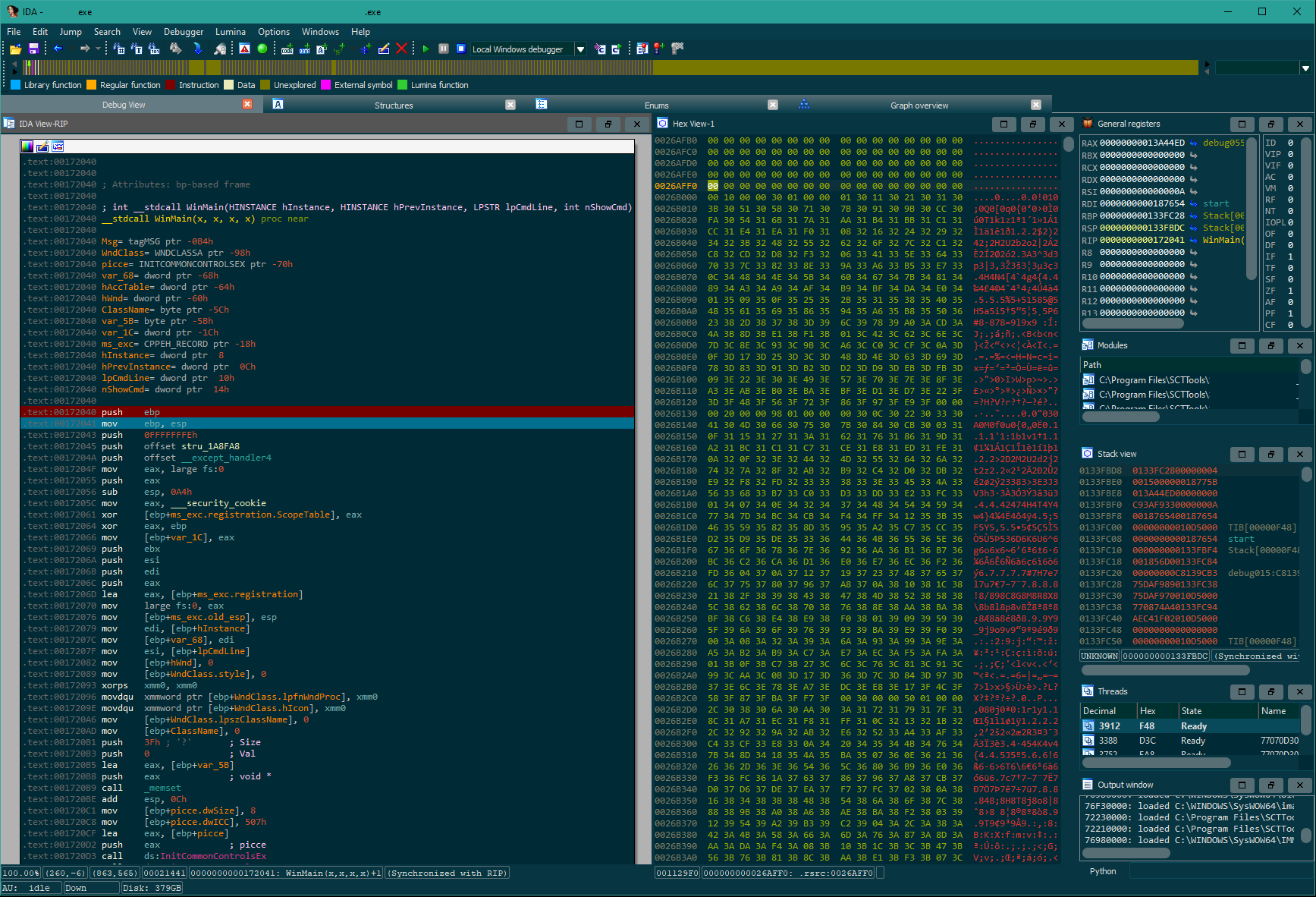The width and height of the screenshot is (1316, 897).
Task: Click the Save database floppy icon
Action: point(33,49)
